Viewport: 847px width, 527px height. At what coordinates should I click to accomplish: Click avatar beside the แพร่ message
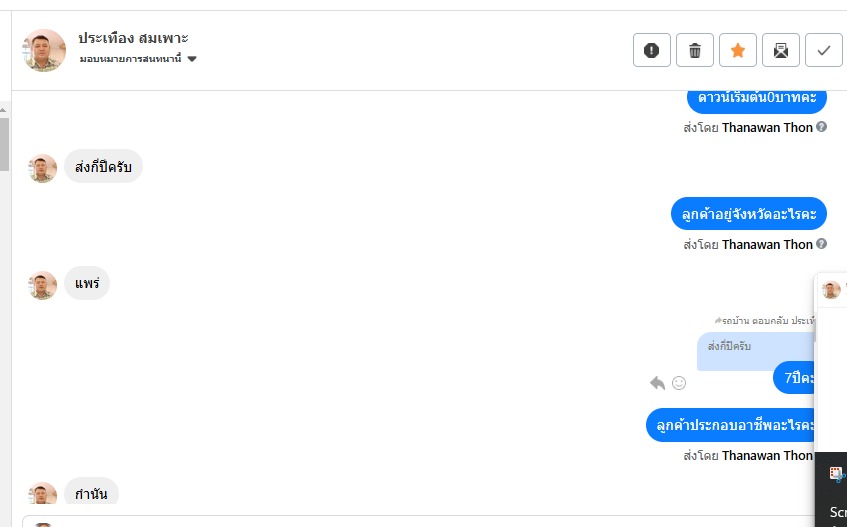point(43,285)
